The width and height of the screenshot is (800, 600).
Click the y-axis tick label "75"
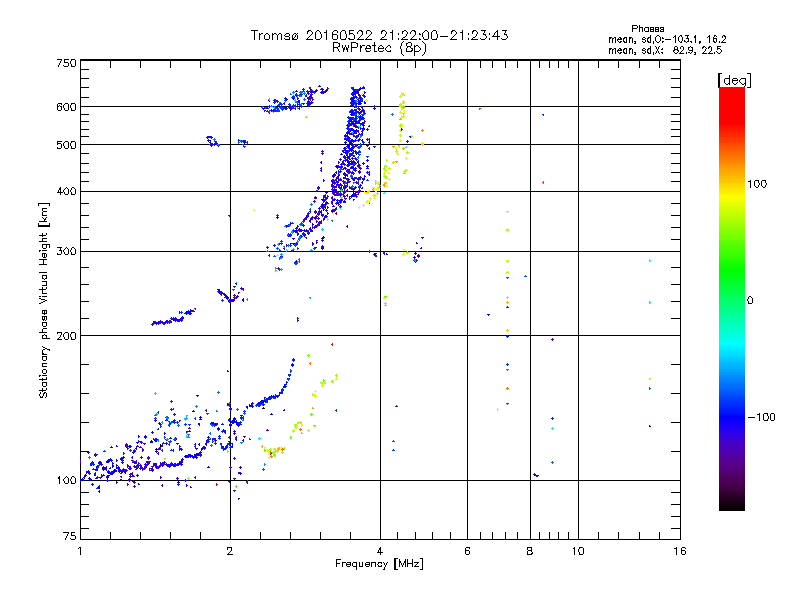click(69, 536)
